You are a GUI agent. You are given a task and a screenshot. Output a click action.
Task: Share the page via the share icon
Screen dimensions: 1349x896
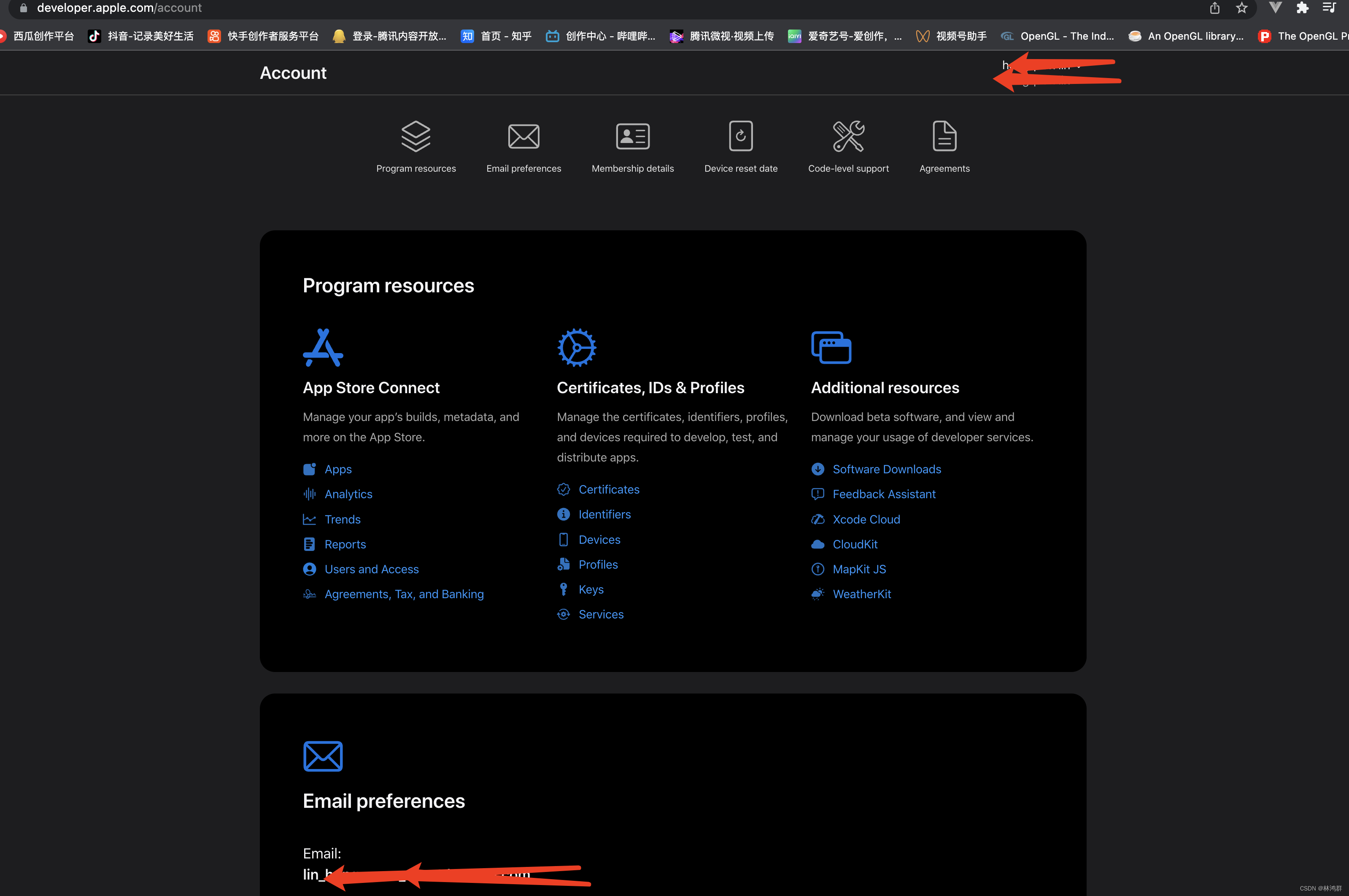[x=1215, y=8]
